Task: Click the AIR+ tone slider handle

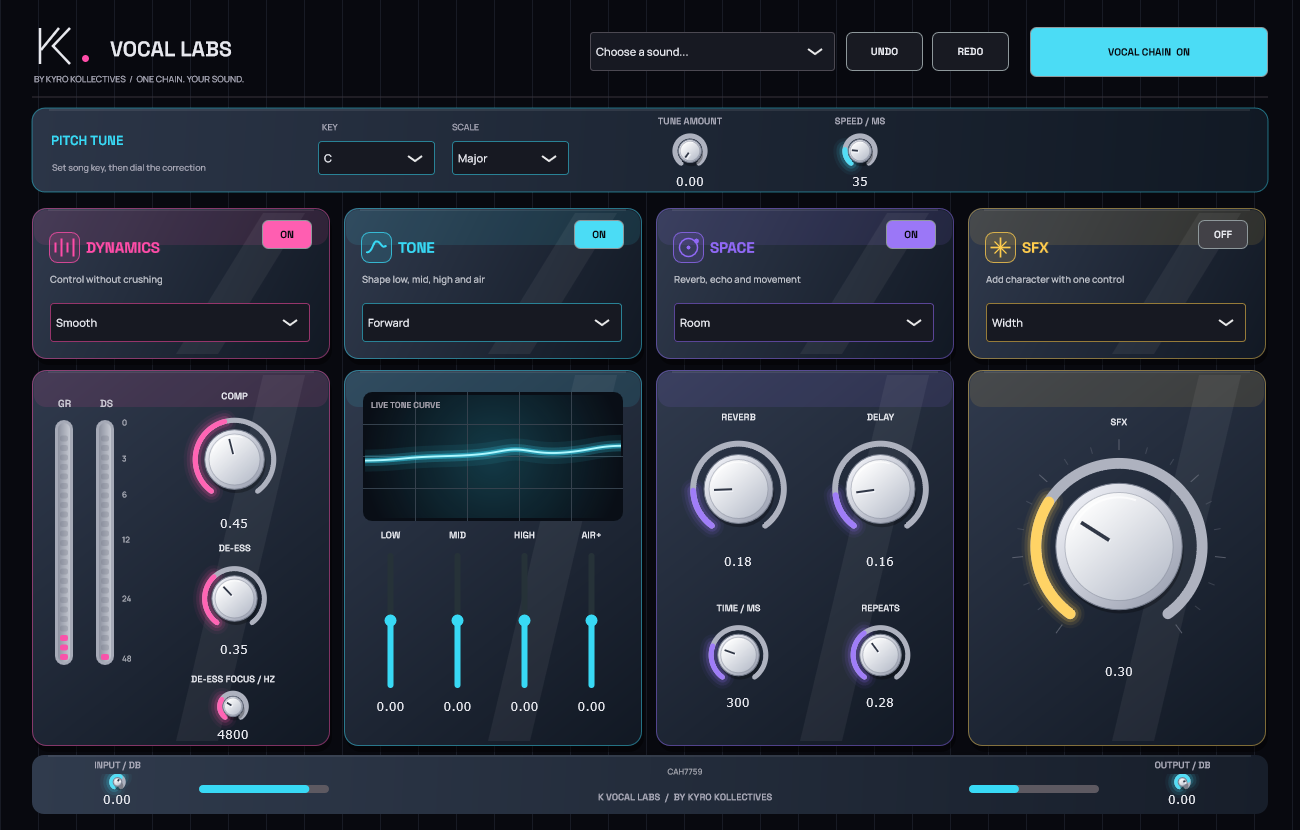Action: coord(591,621)
